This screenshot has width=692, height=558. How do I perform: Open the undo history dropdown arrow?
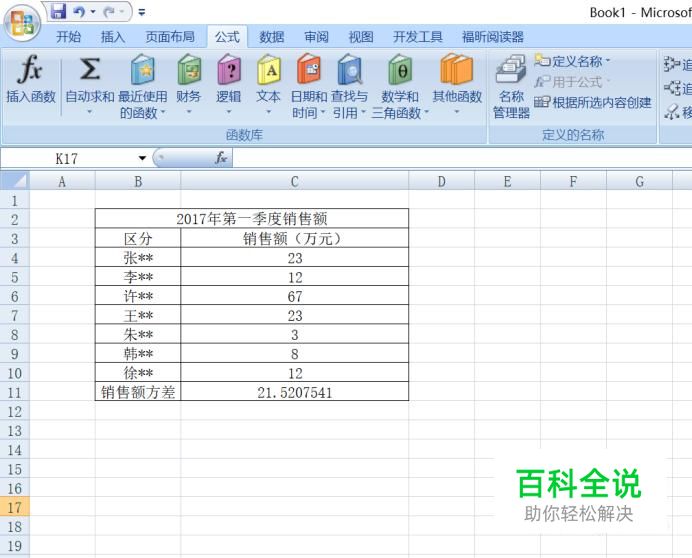(x=93, y=11)
